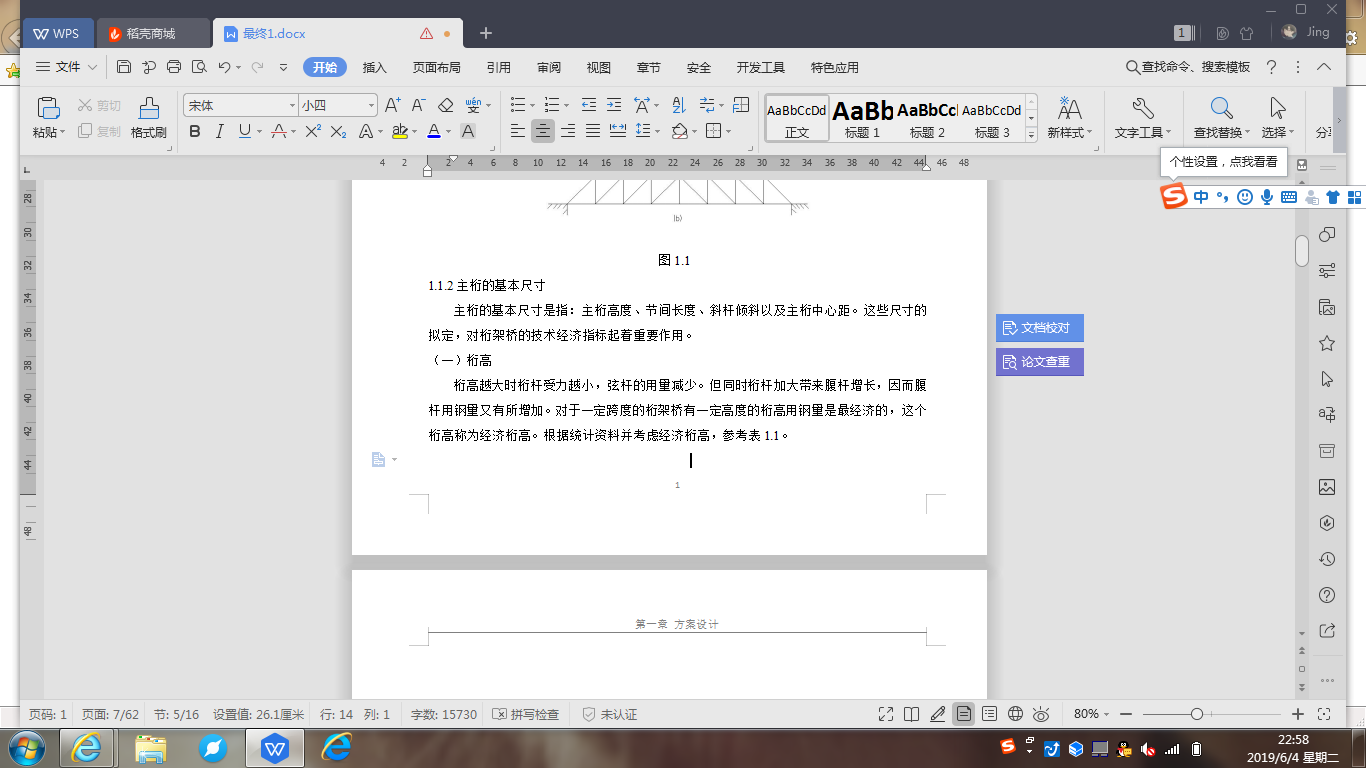Viewport: 1366px width, 768px height.
Task: Open the 页面布局 ribbon tab
Action: point(436,68)
